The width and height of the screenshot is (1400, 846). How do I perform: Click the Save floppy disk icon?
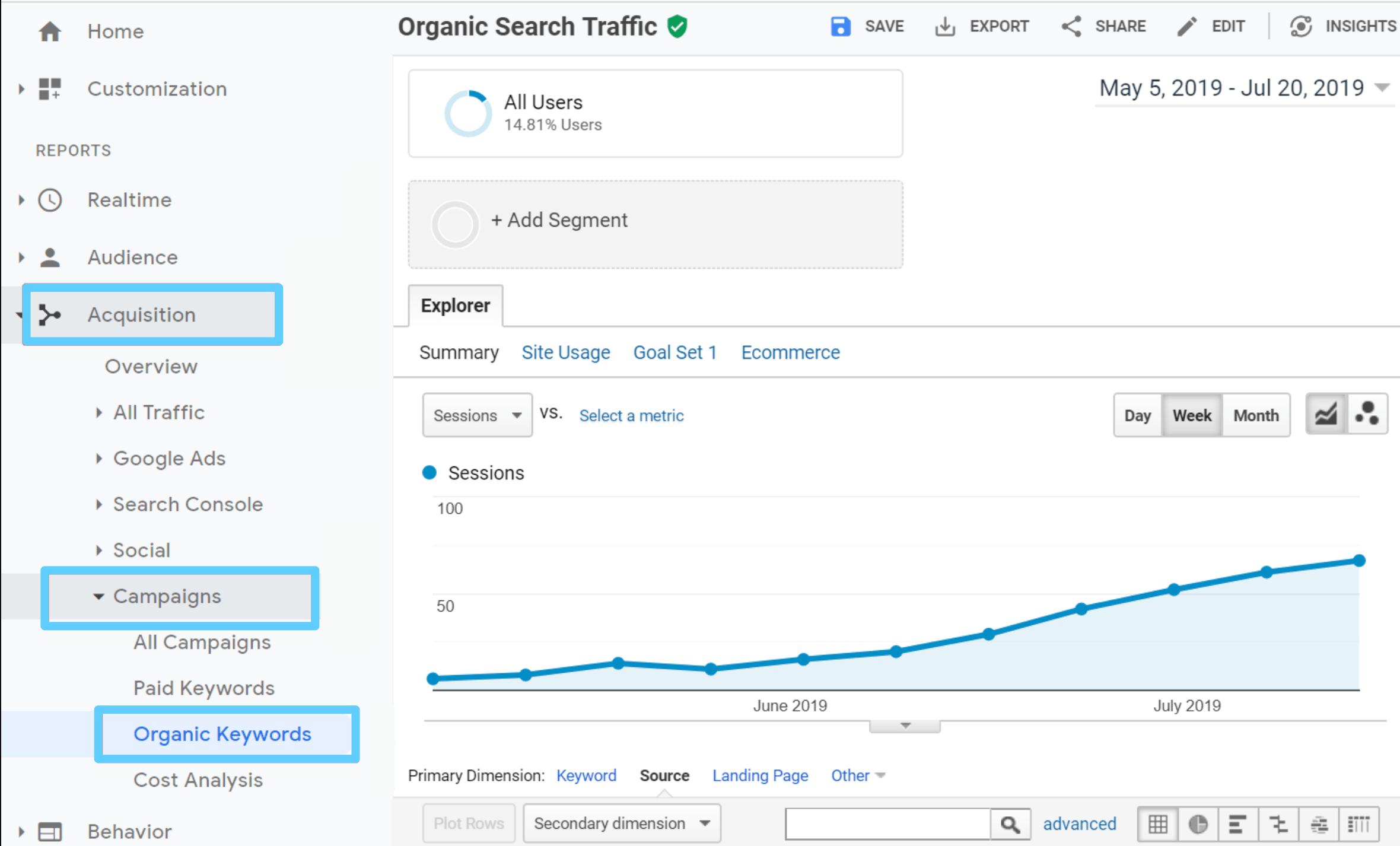click(840, 26)
